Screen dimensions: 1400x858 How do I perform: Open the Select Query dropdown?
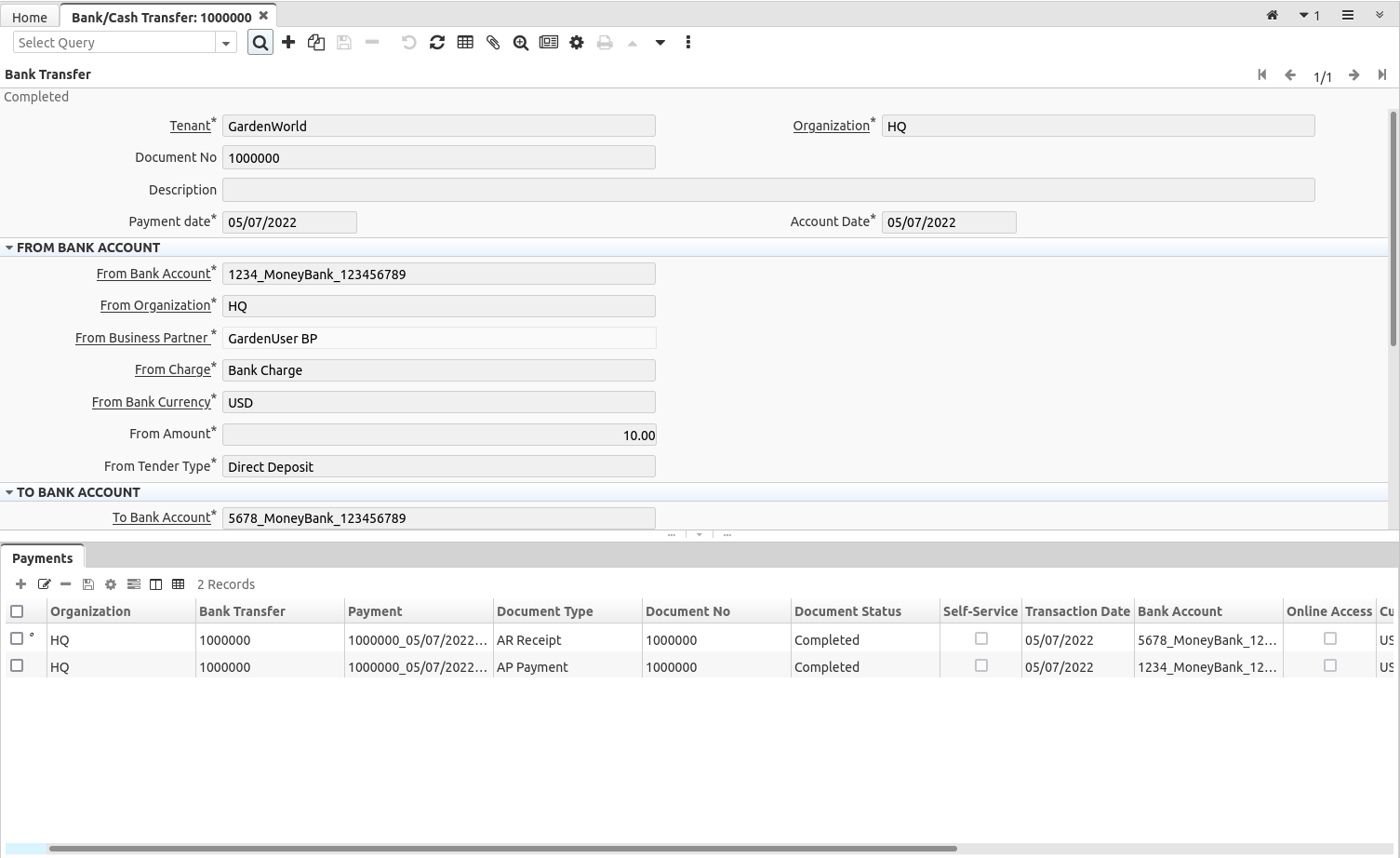225,42
